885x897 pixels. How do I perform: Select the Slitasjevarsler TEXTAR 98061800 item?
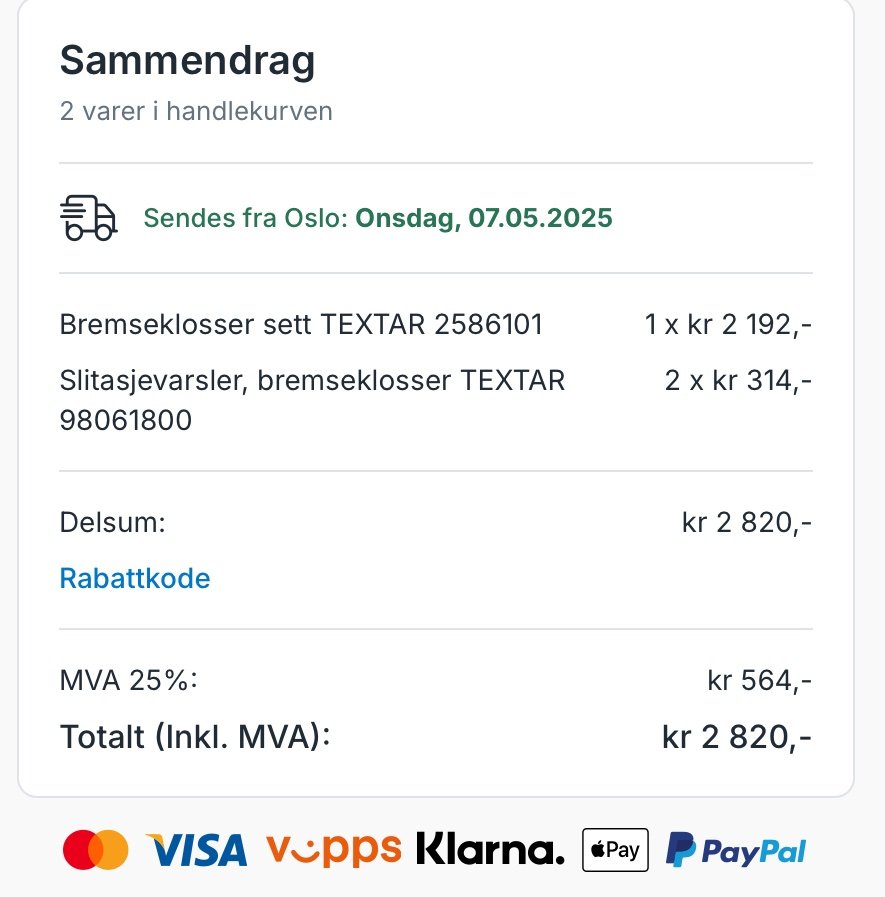click(x=312, y=400)
